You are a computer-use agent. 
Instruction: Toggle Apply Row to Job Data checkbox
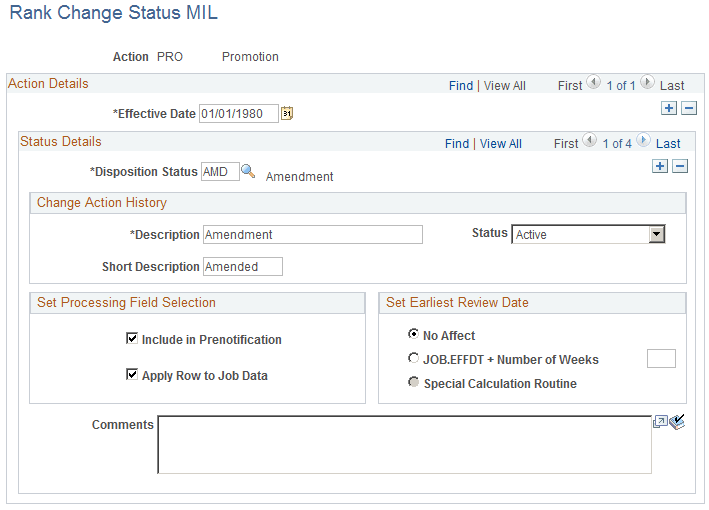(x=132, y=375)
